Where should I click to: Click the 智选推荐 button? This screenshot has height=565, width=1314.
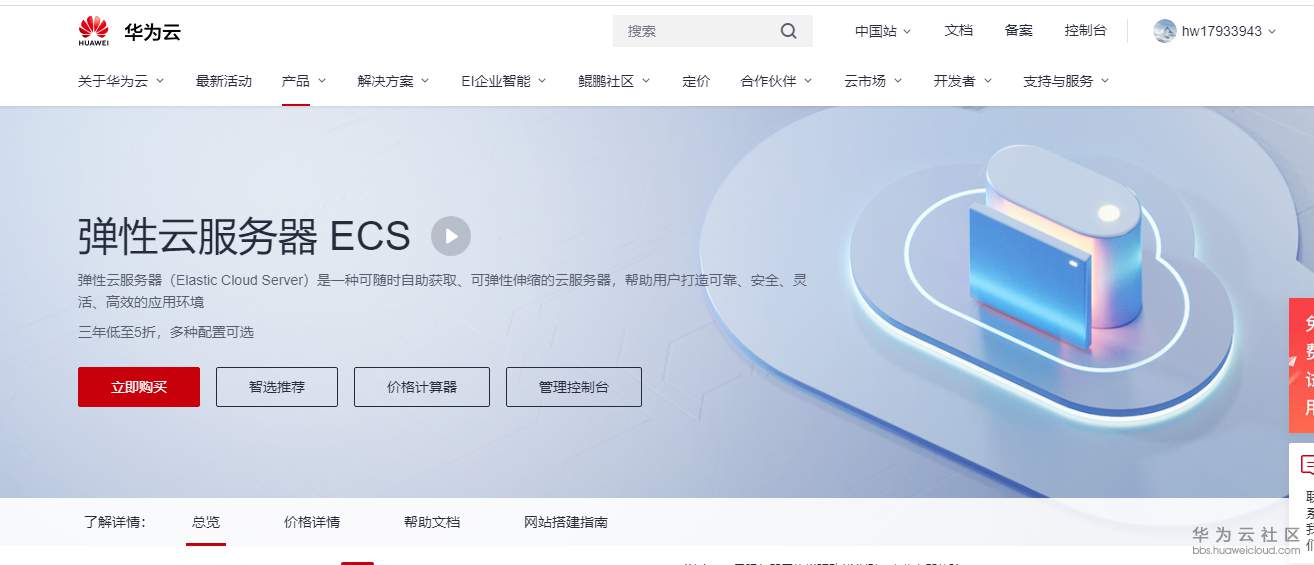pyautogui.click(x=277, y=387)
